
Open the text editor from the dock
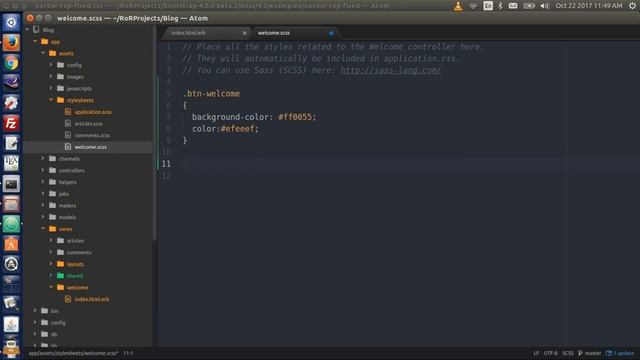pos(11,143)
